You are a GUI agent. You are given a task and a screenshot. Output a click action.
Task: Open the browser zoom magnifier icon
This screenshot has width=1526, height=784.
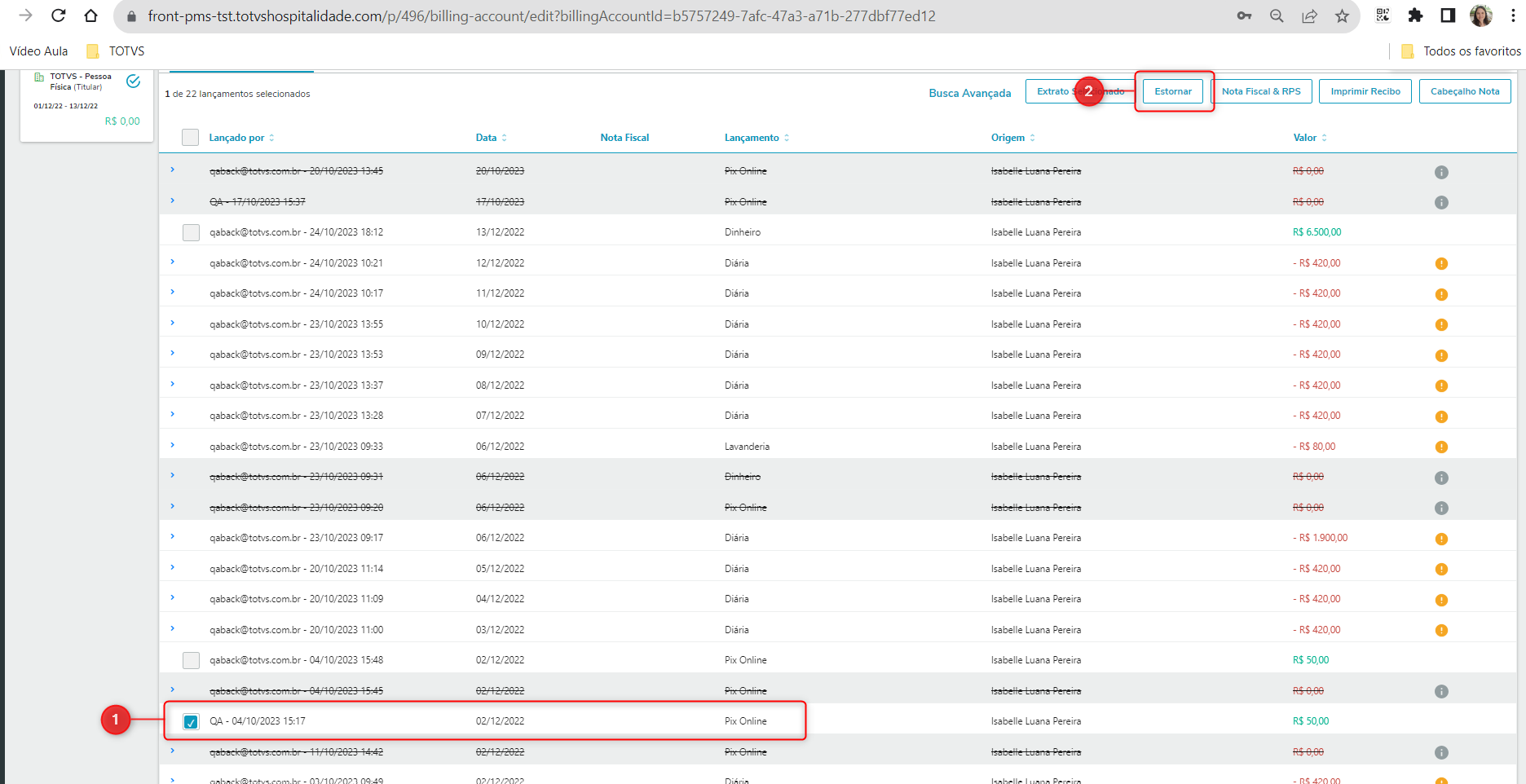(x=1277, y=15)
